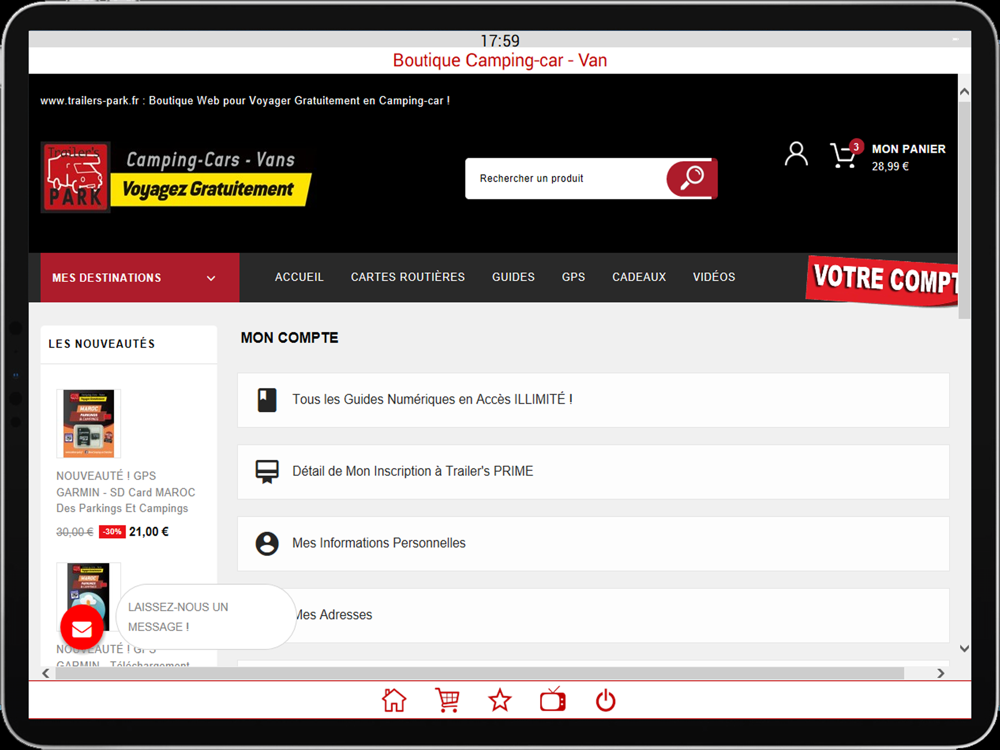Click the horizontal scrollbar right arrow
1000x750 pixels.
tap(941, 673)
